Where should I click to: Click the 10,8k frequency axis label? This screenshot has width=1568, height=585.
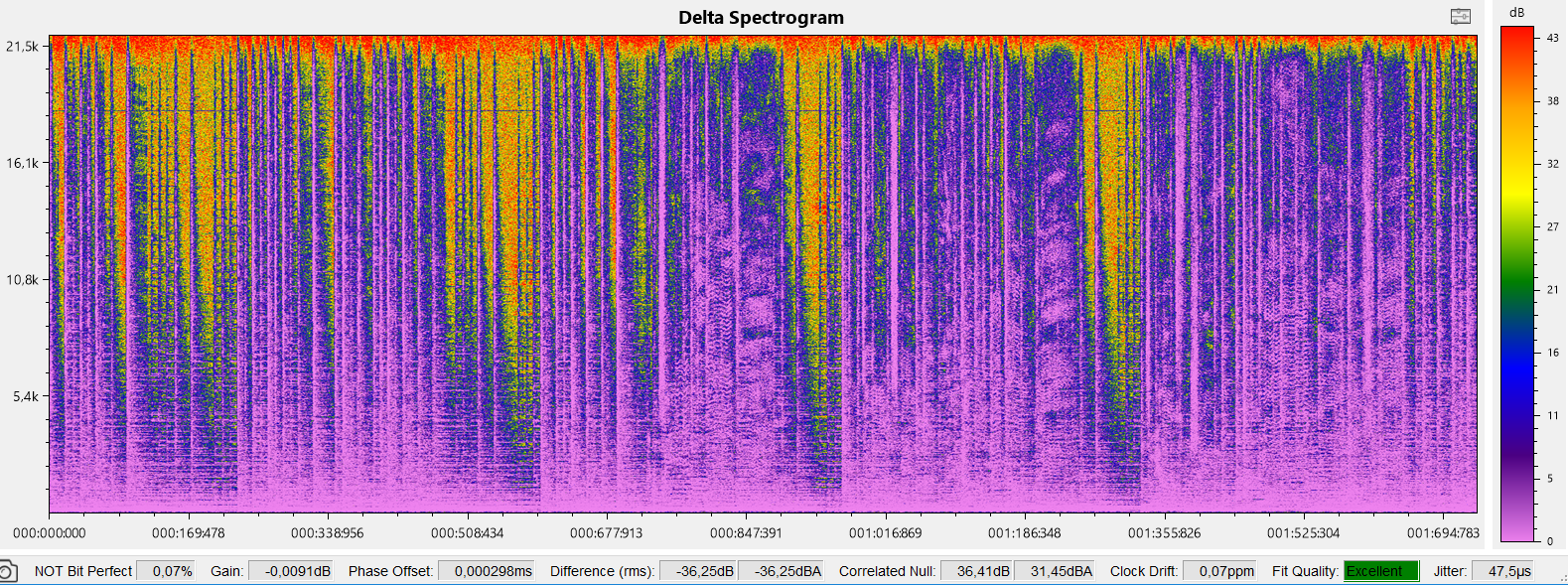[22, 280]
